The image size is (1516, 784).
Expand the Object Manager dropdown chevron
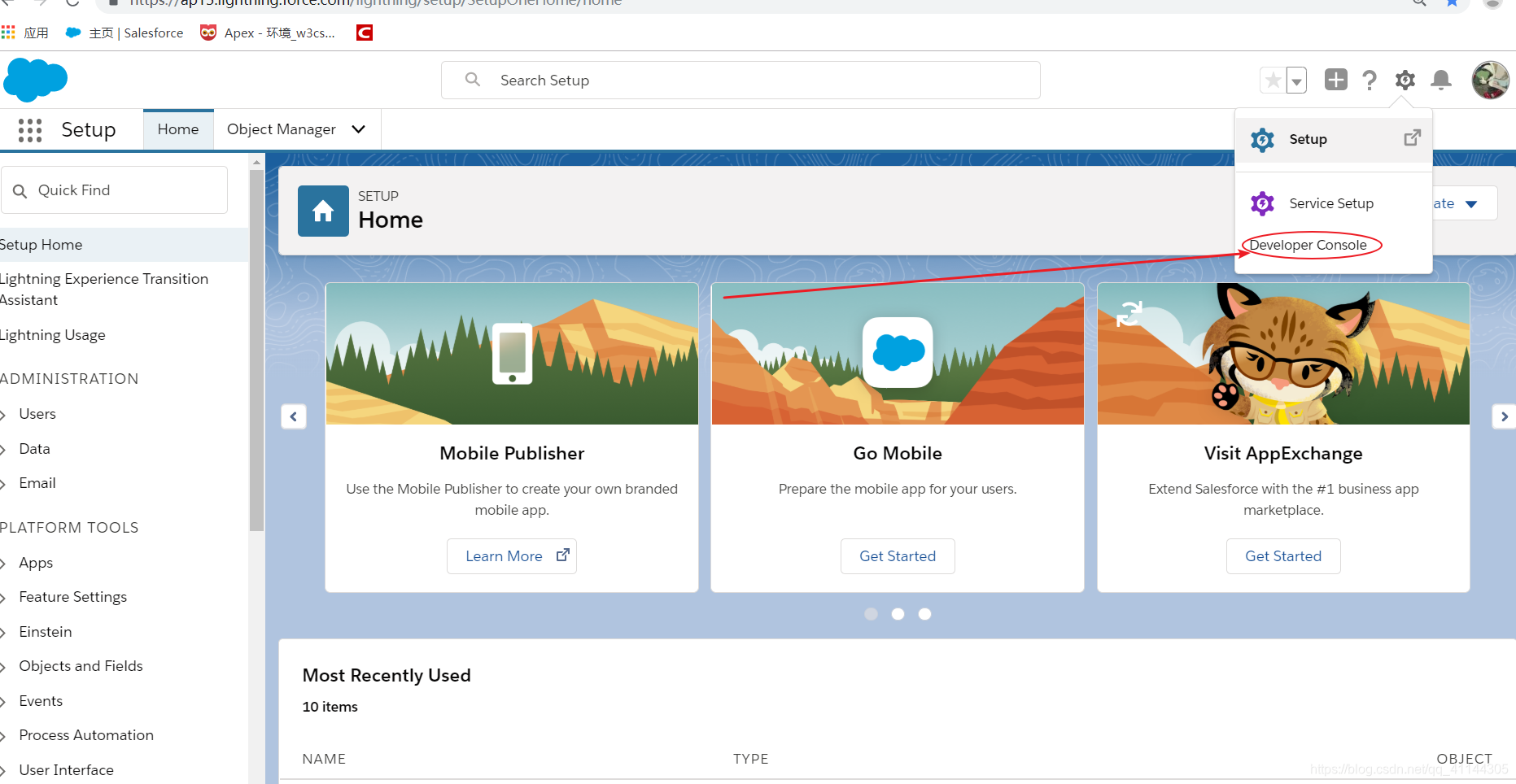coord(358,129)
